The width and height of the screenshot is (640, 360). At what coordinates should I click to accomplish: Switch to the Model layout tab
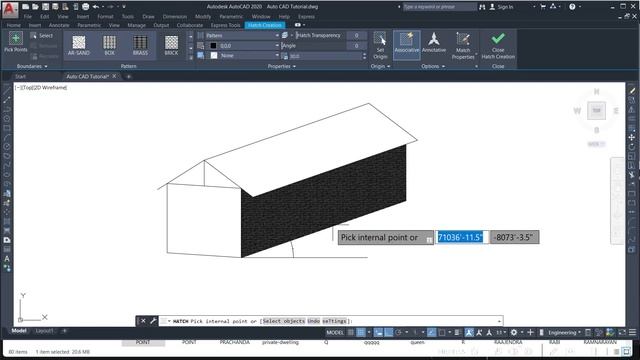tap(19, 331)
